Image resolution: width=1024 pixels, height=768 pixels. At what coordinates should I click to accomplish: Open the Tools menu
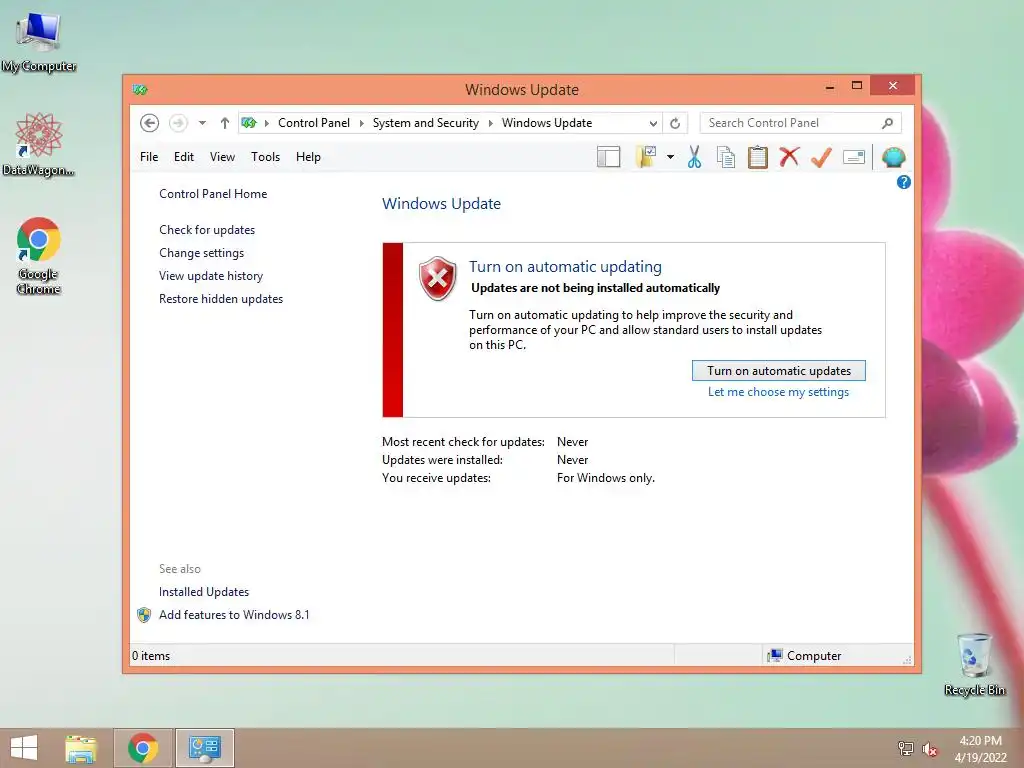pos(265,157)
